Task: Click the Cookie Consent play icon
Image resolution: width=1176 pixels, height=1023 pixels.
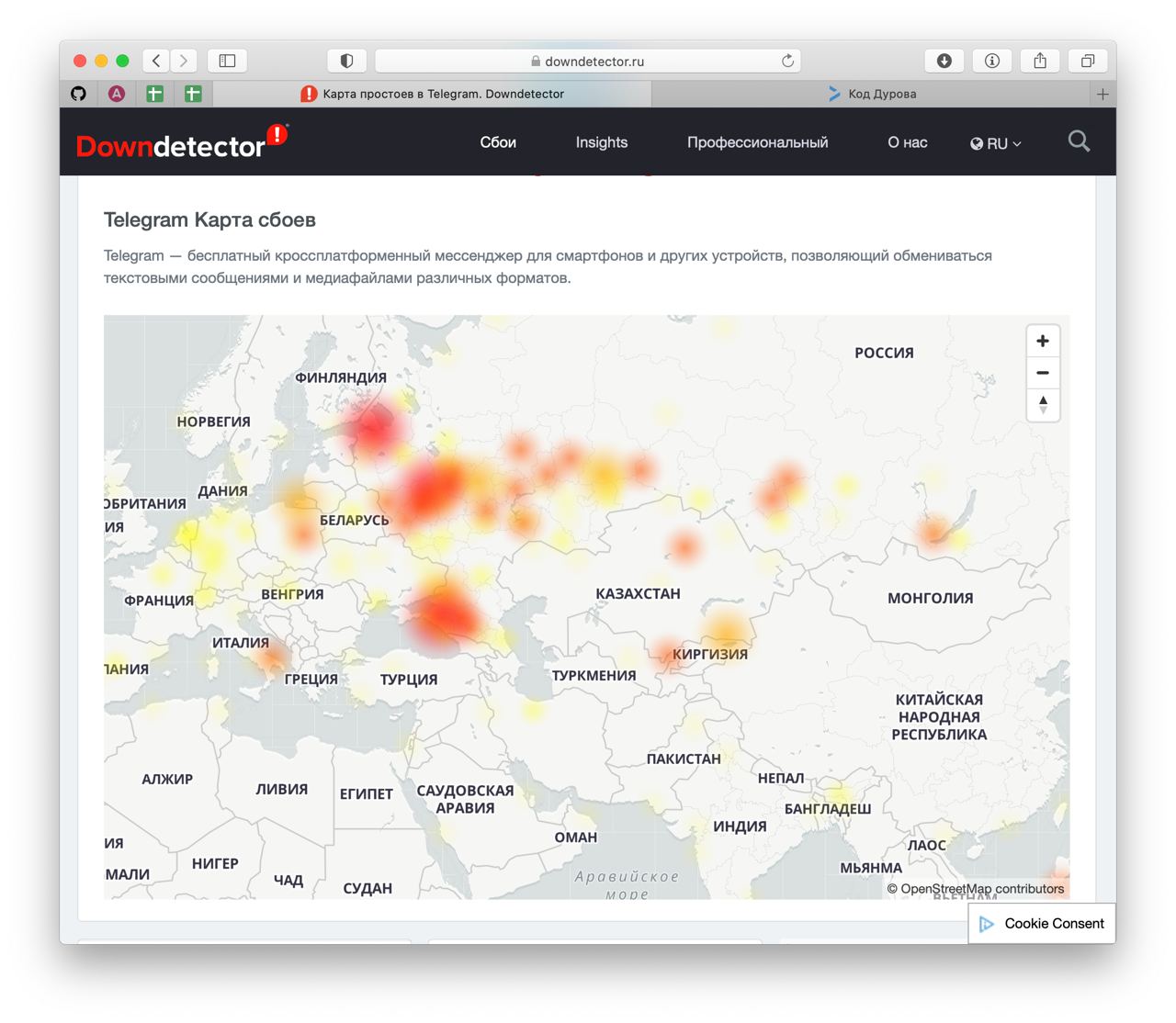Action: [x=987, y=924]
